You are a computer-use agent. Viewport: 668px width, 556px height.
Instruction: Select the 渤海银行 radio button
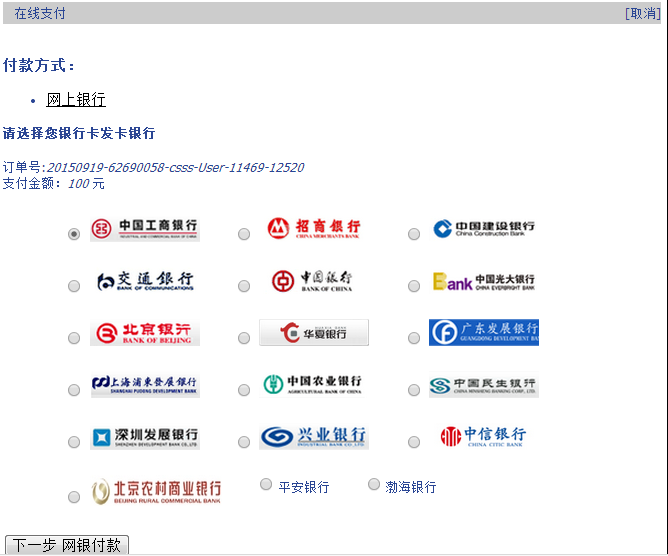click(x=374, y=484)
